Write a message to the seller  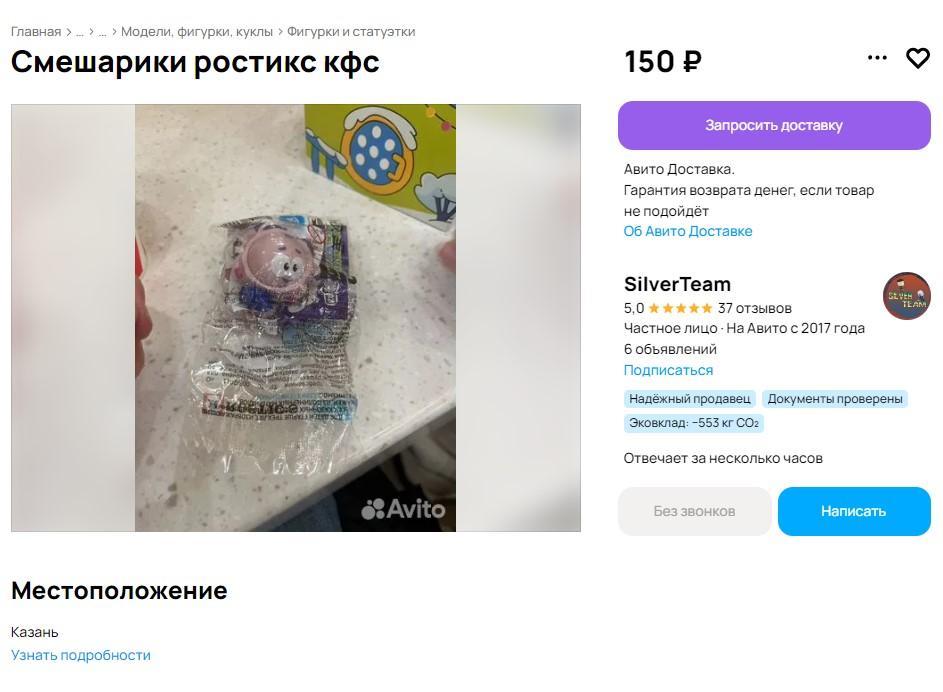854,511
